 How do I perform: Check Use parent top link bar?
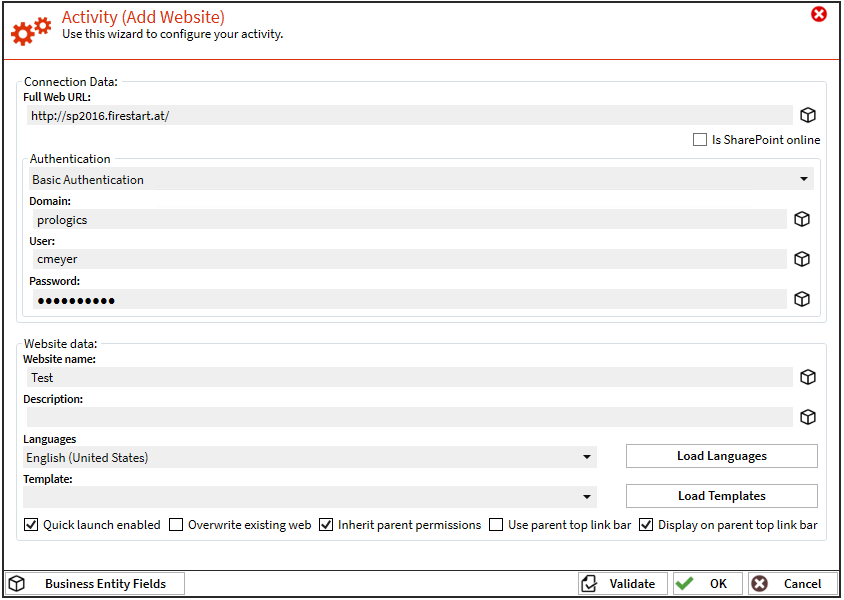pyautogui.click(x=495, y=524)
